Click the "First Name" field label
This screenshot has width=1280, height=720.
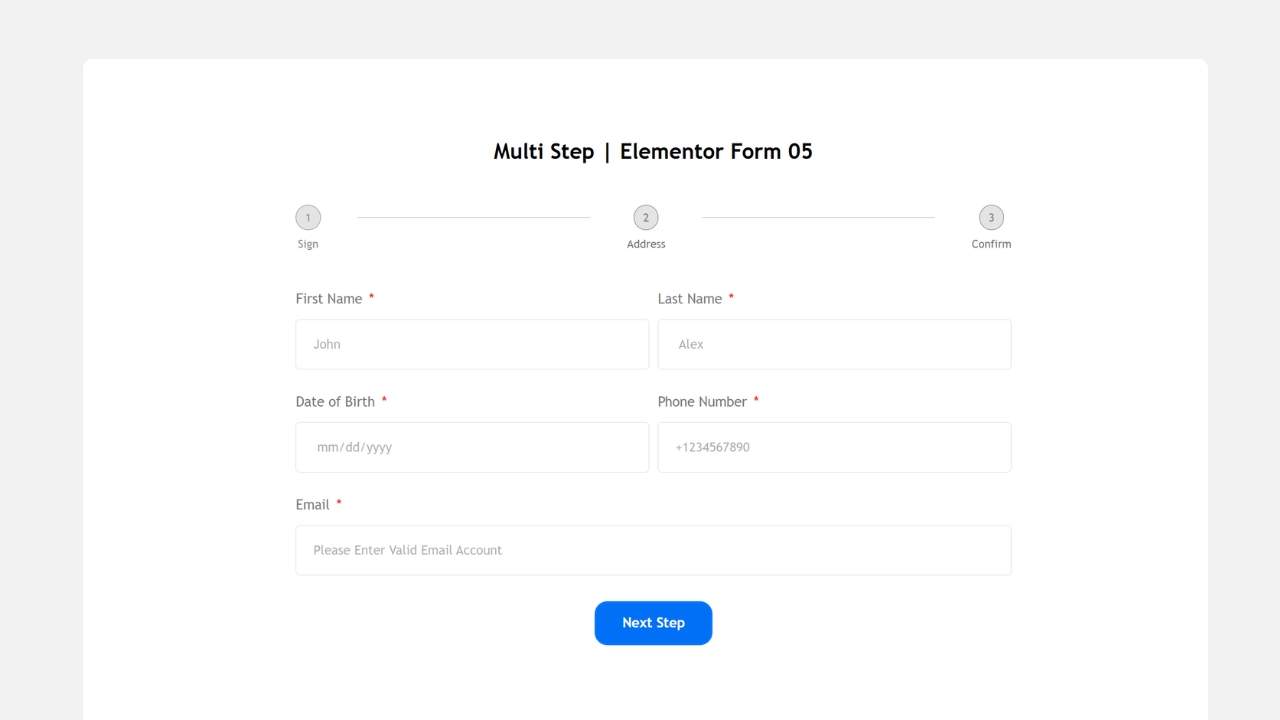(329, 299)
